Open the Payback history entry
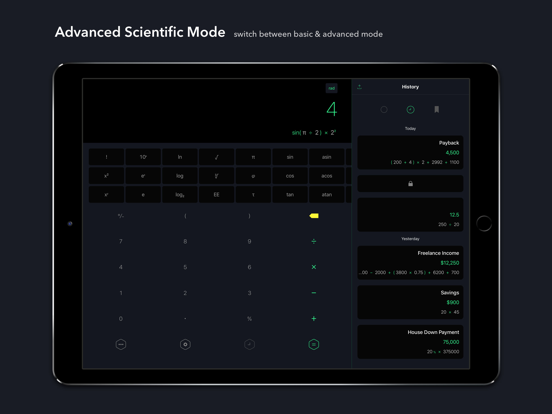This screenshot has height=414, width=552. (410, 152)
